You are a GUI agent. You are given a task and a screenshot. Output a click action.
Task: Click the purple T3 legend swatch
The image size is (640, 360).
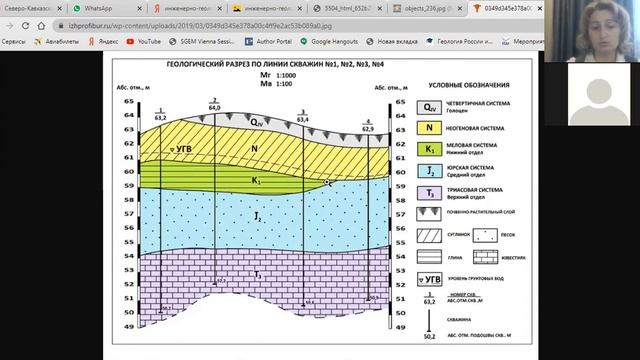tap(429, 193)
